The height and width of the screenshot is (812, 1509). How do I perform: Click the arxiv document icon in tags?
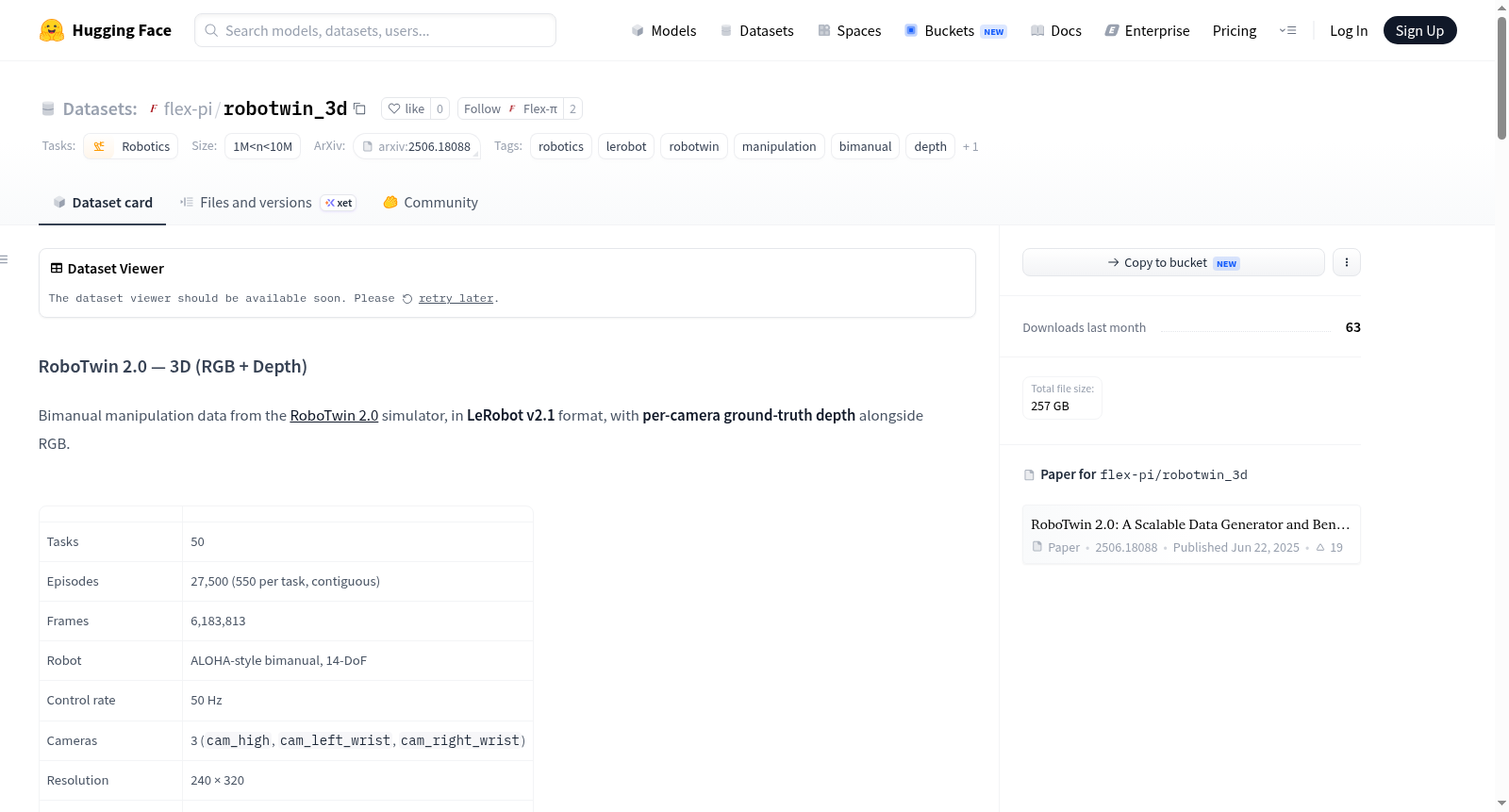(x=368, y=146)
